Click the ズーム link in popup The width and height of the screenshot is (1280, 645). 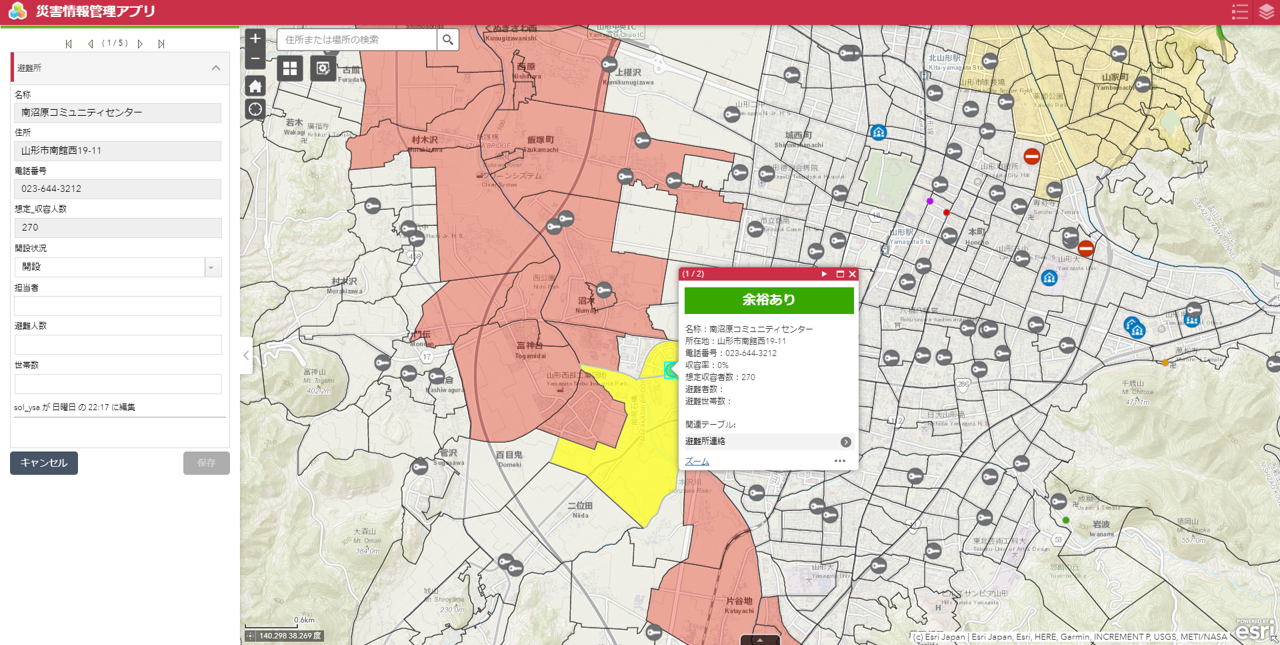coord(697,462)
